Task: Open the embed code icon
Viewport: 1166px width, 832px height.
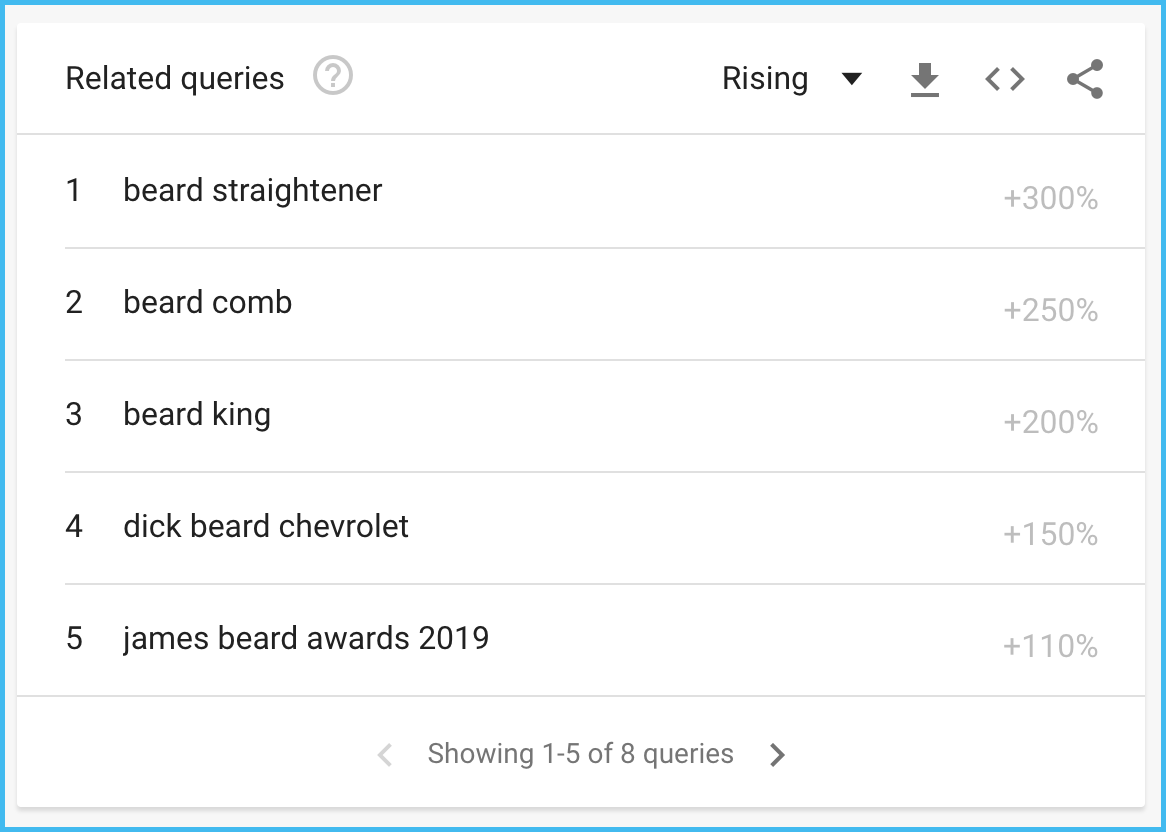Action: tap(1004, 79)
